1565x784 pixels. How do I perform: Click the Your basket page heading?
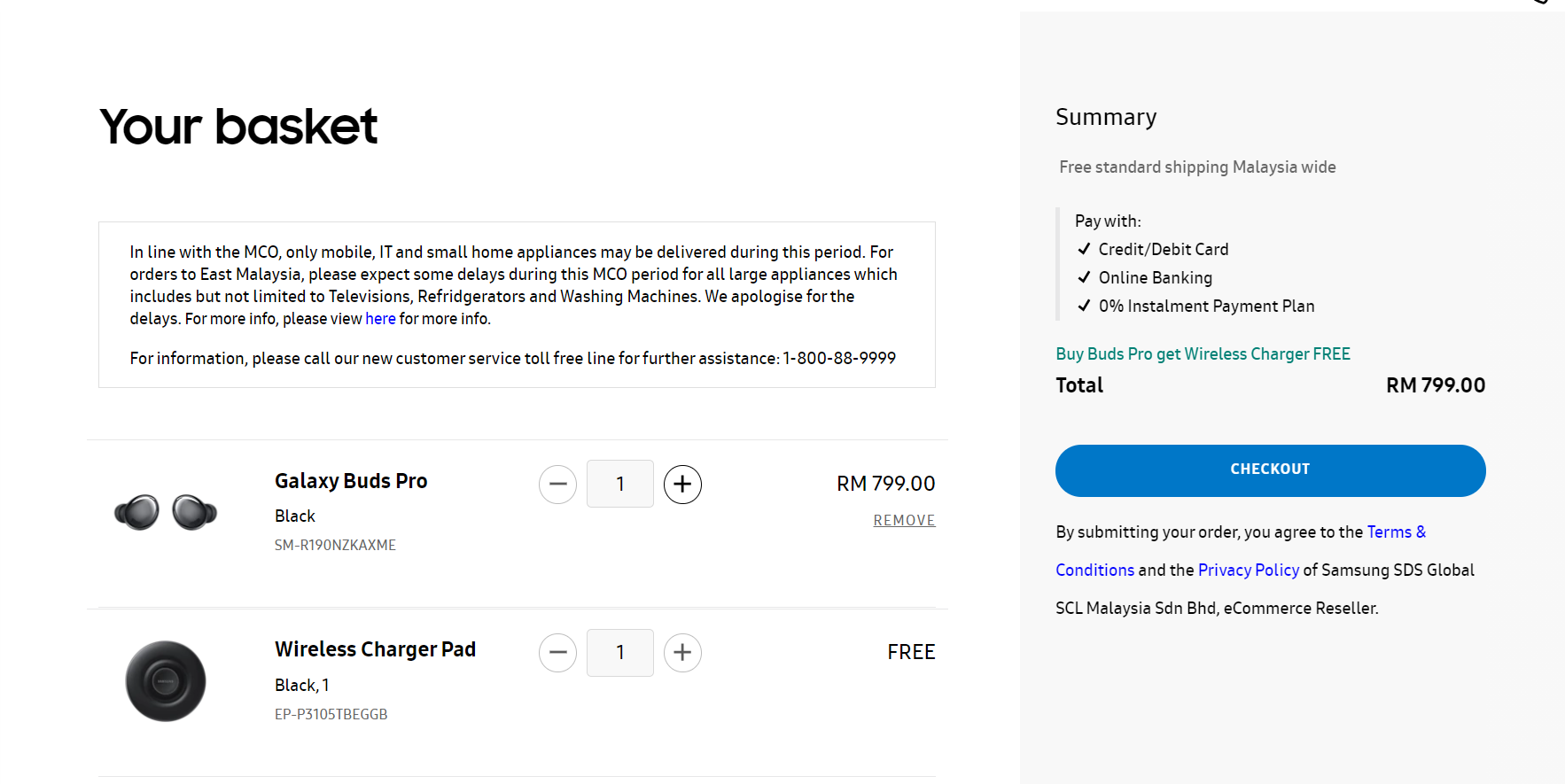(238, 127)
